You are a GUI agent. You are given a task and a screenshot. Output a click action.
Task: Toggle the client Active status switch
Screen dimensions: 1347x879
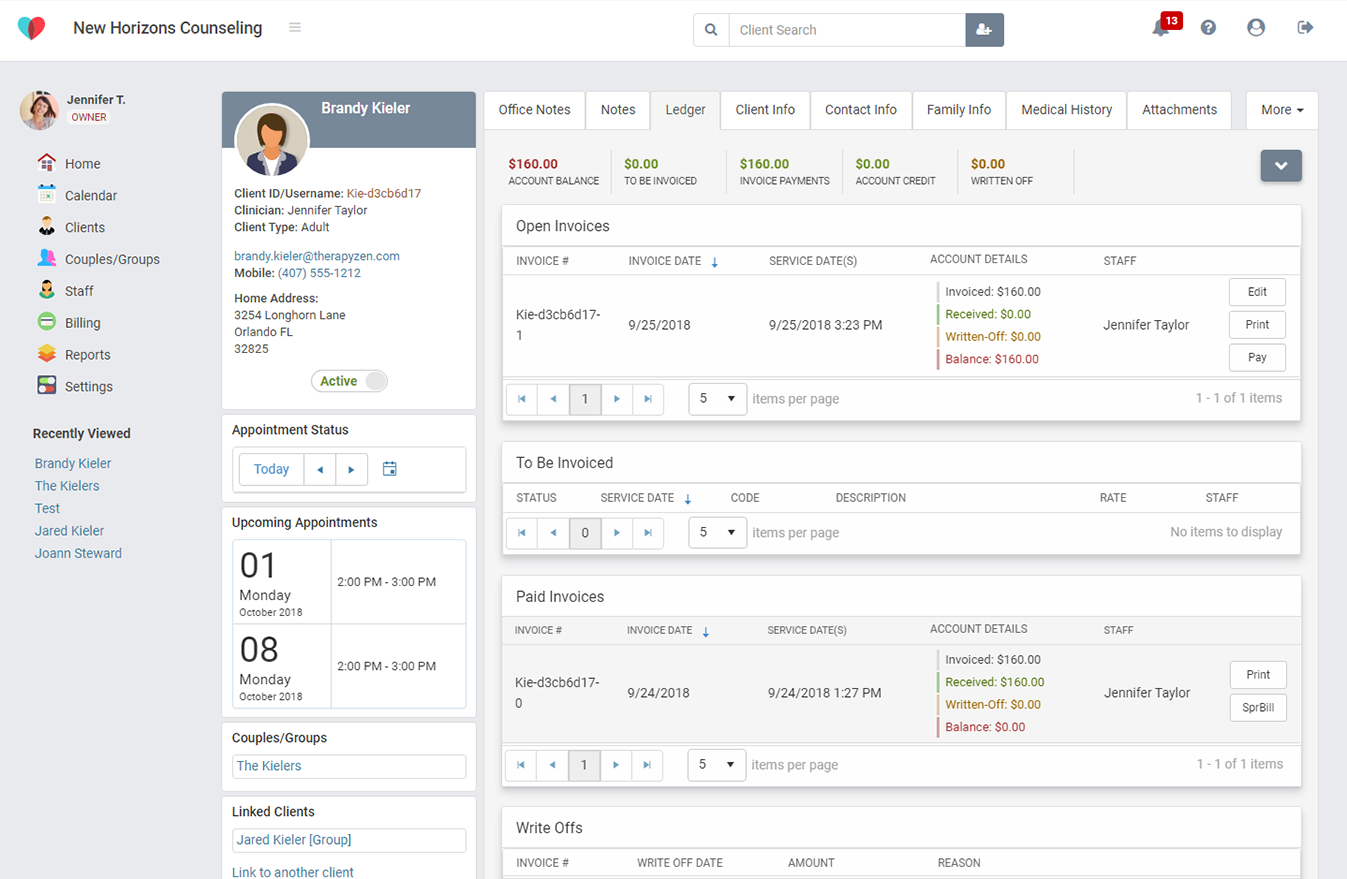pyautogui.click(x=349, y=381)
